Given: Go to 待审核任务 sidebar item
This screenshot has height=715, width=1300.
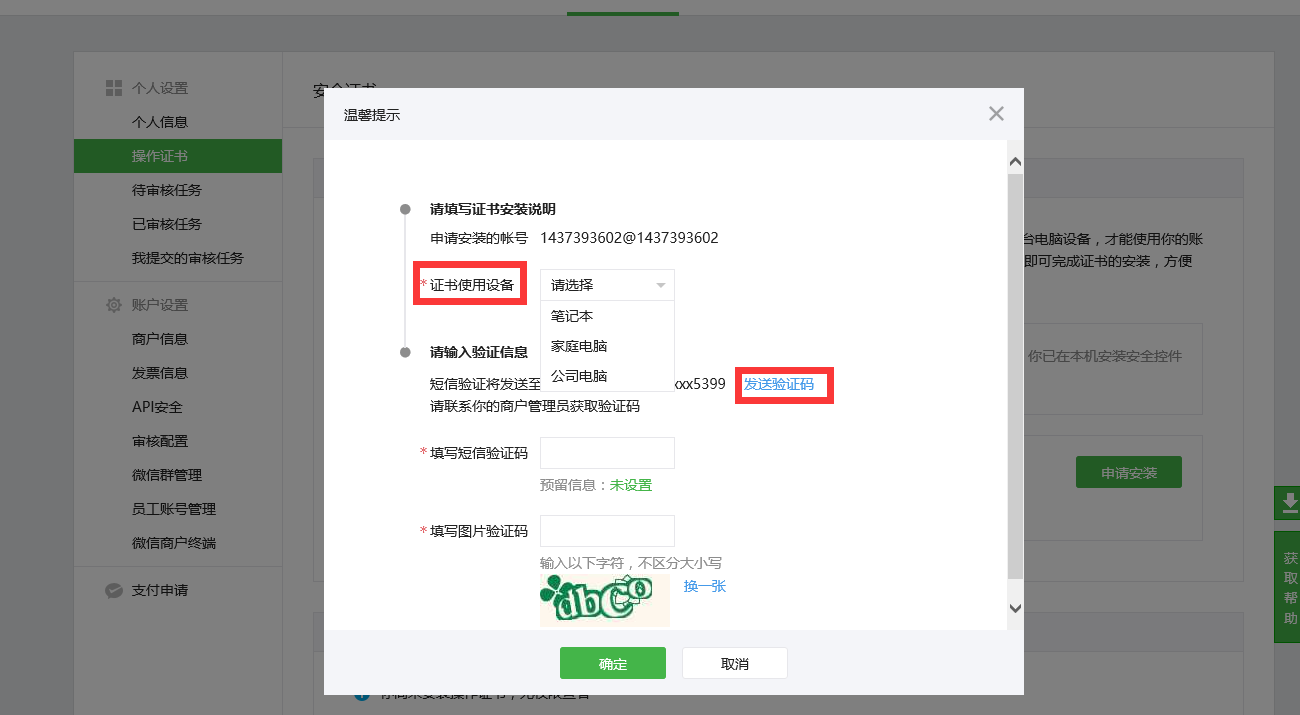Looking at the screenshot, I should click(x=167, y=190).
